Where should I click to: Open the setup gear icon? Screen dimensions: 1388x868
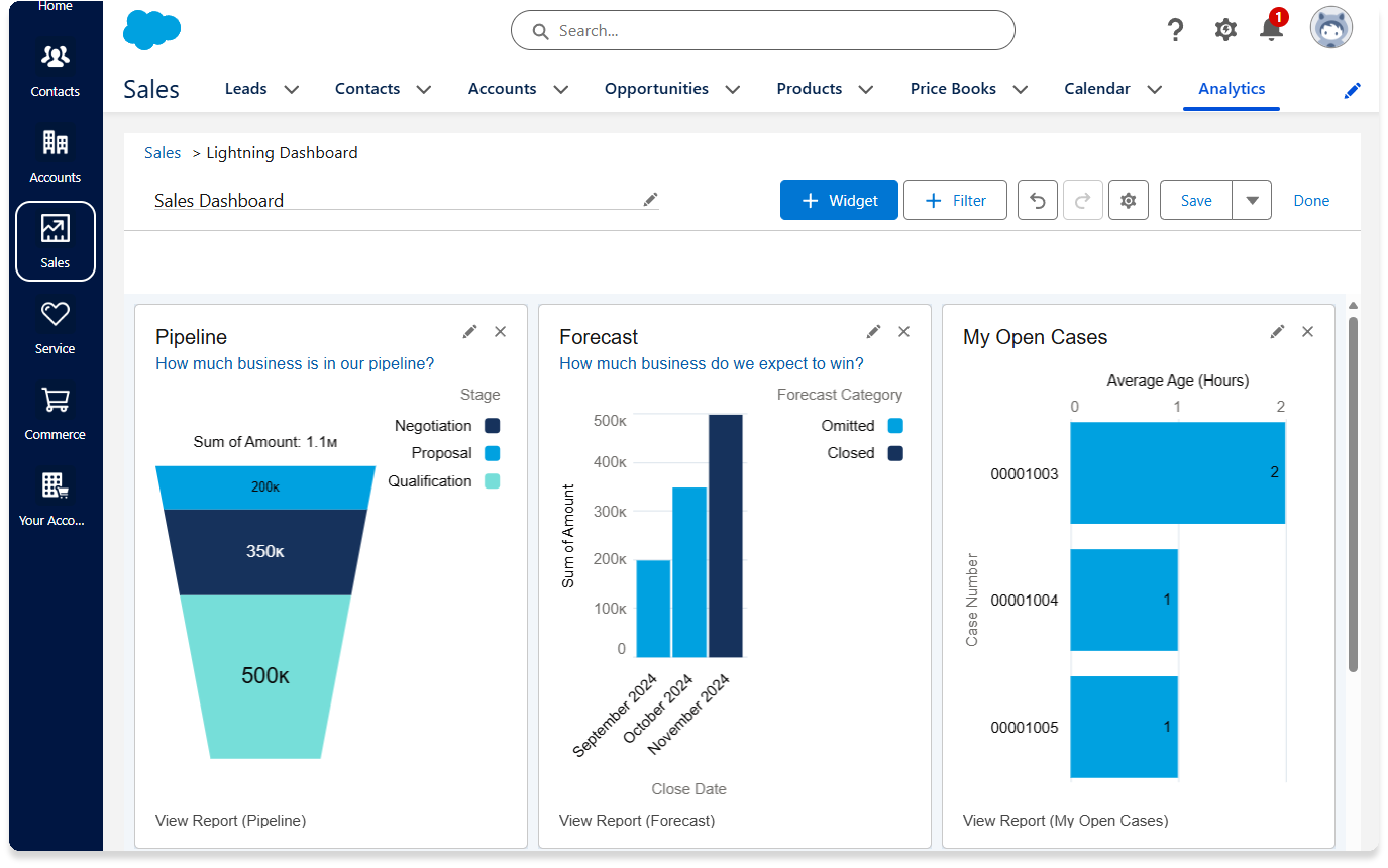[x=1225, y=30]
